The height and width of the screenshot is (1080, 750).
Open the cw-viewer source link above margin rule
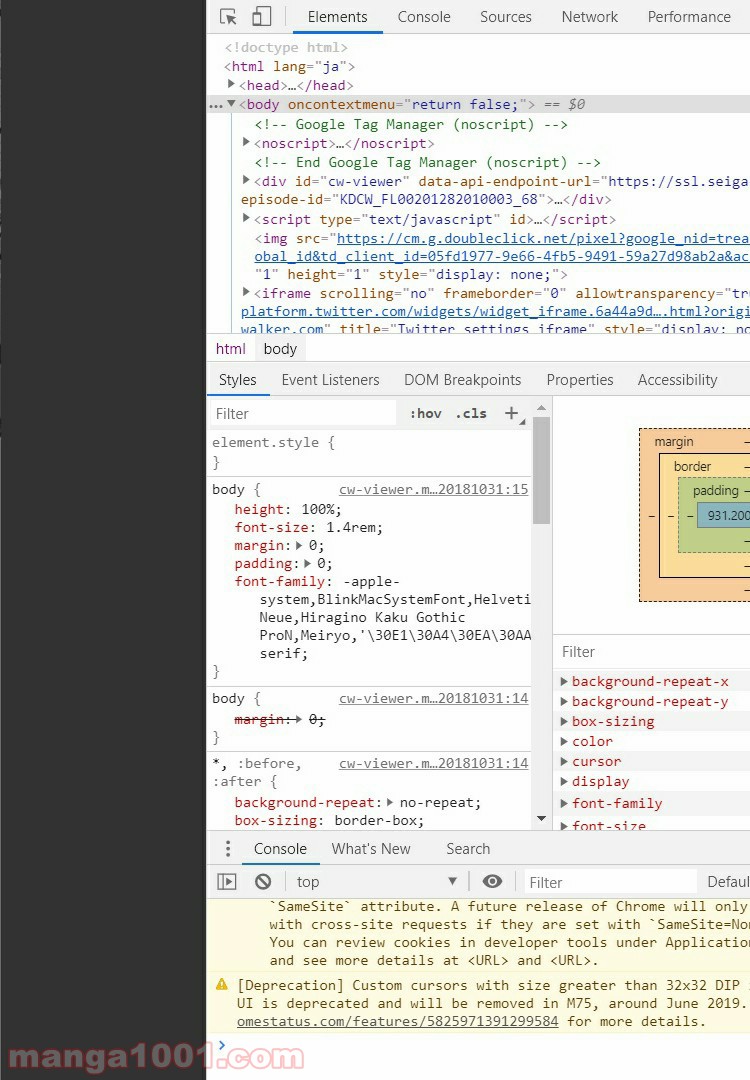point(434,698)
